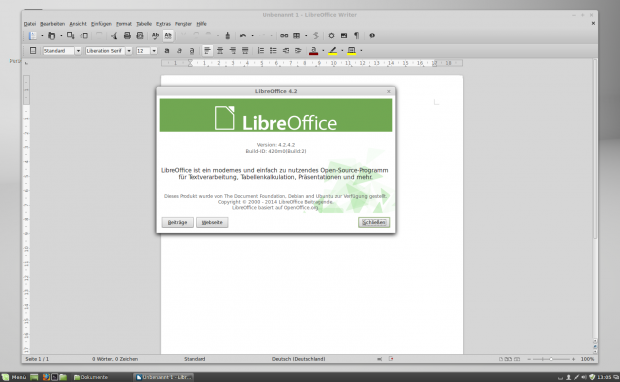Open the Ansicht menu
This screenshot has height=382, width=620.
coord(78,24)
